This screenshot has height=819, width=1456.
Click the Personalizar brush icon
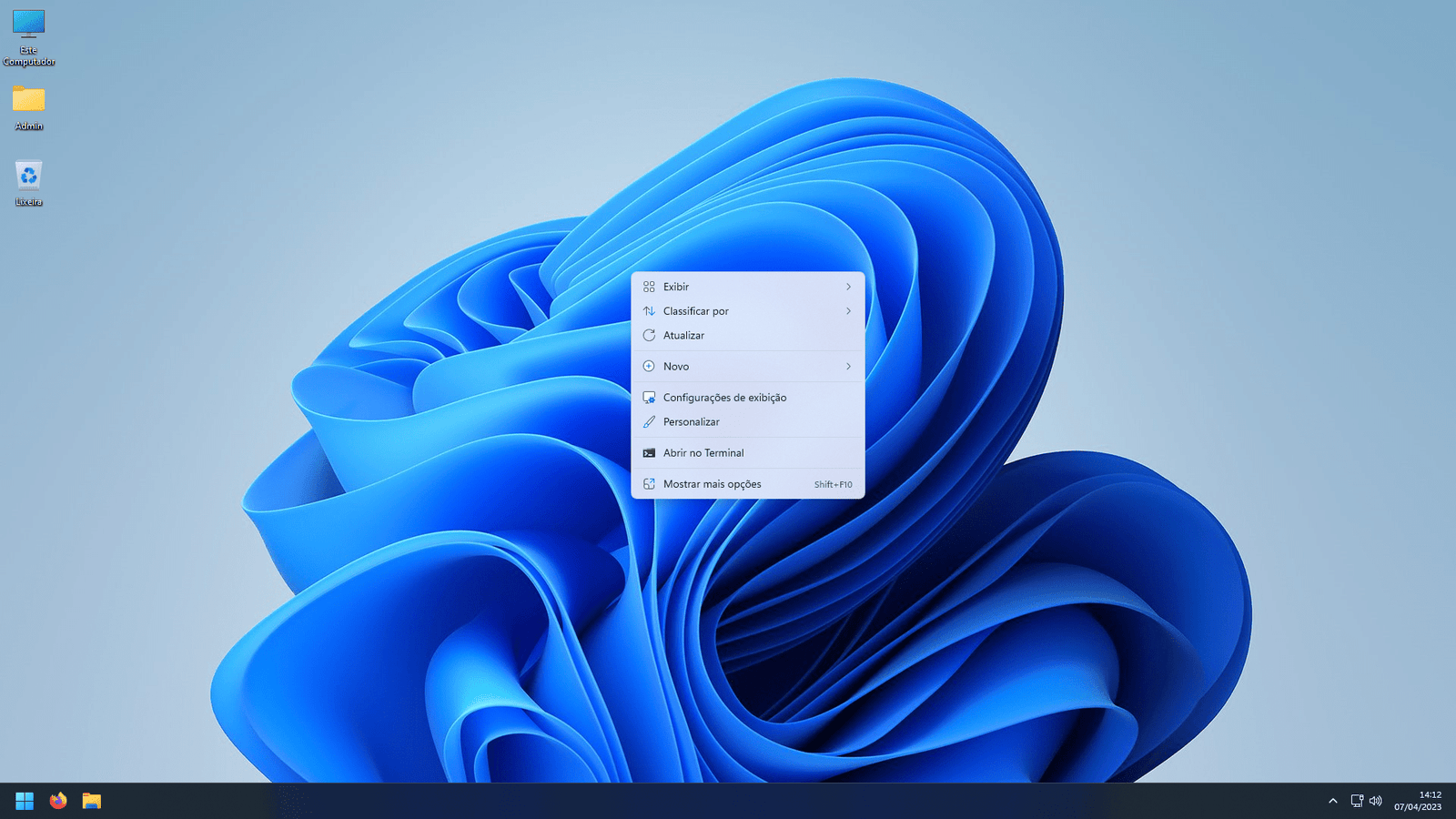click(x=649, y=422)
